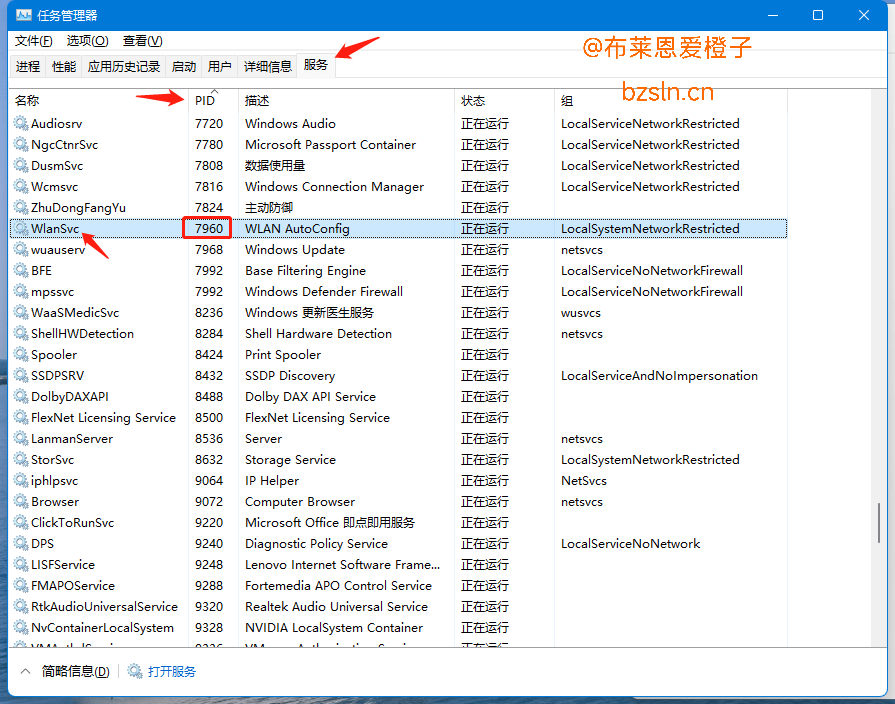The height and width of the screenshot is (704, 895).
Task: Click gear icon beside LISFService
Action: (x=21, y=565)
